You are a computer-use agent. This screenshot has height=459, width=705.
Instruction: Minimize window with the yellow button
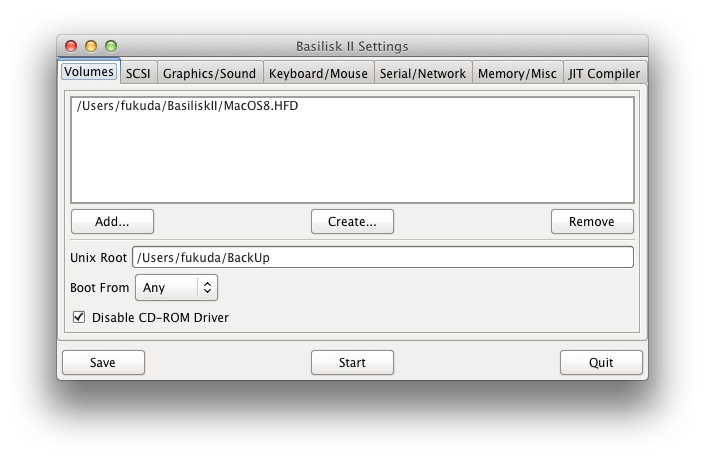click(x=91, y=46)
